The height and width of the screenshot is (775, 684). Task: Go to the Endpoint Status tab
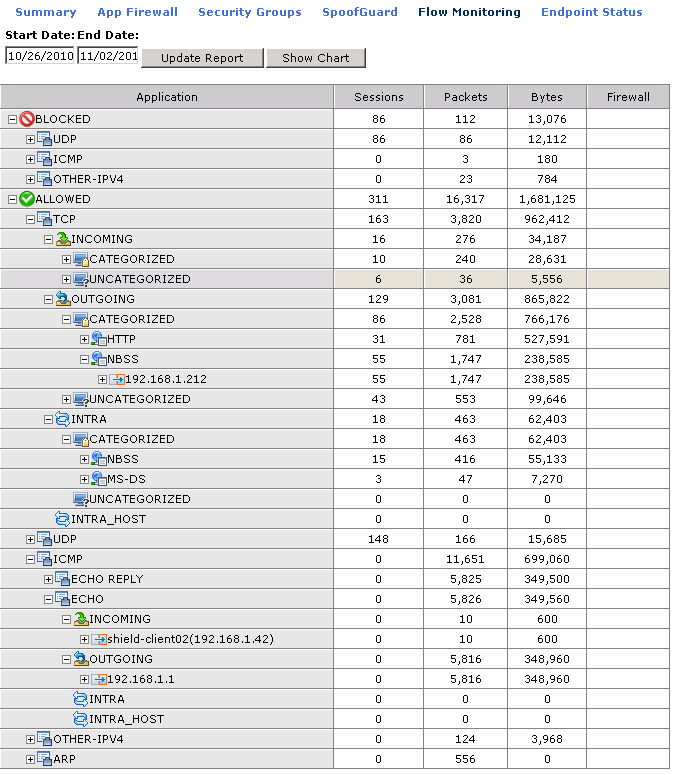tap(592, 12)
